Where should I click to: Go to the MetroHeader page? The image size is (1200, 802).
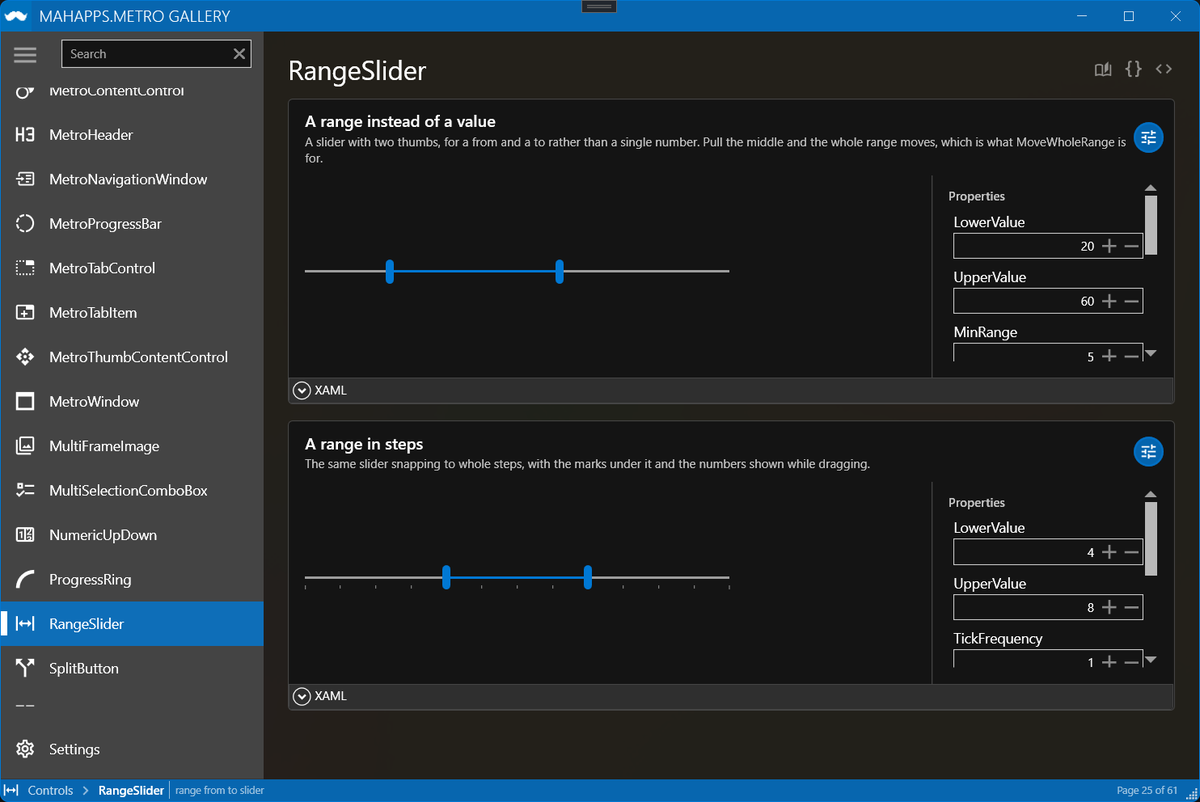pyautogui.click(x=132, y=135)
